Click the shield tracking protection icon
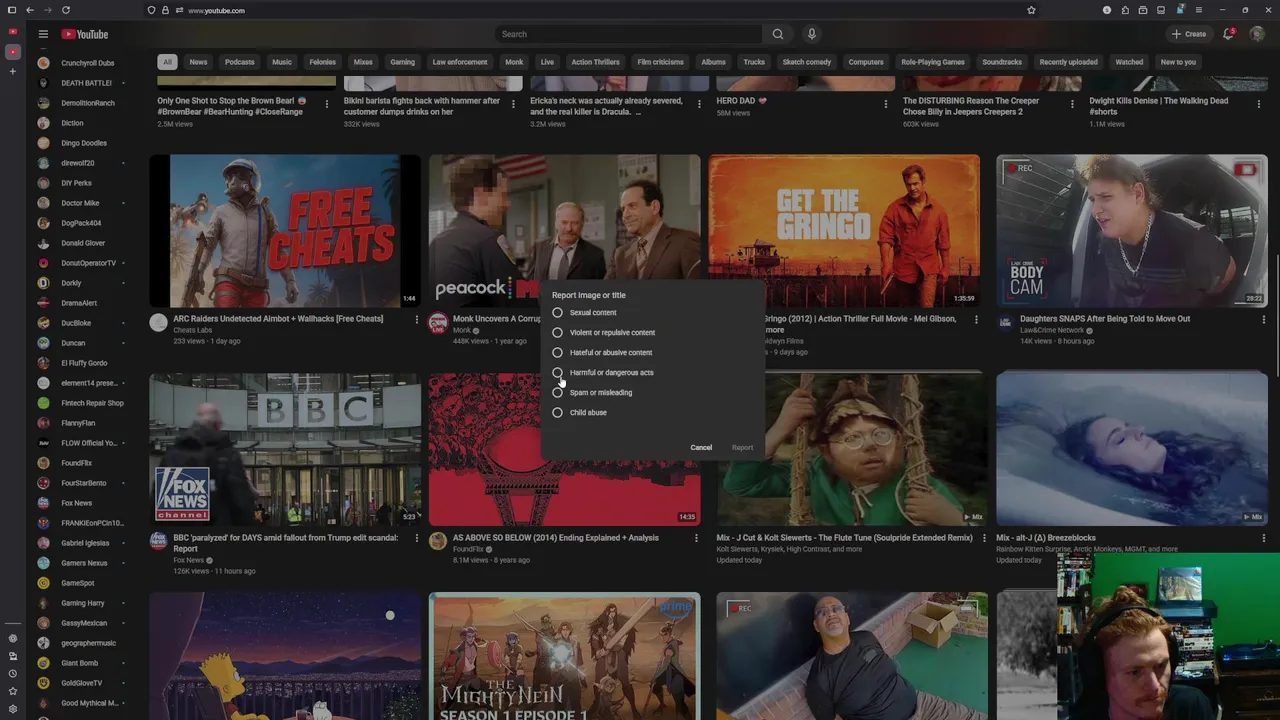The width and height of the screenshot is (1280, 720). [x=151, y=10]
